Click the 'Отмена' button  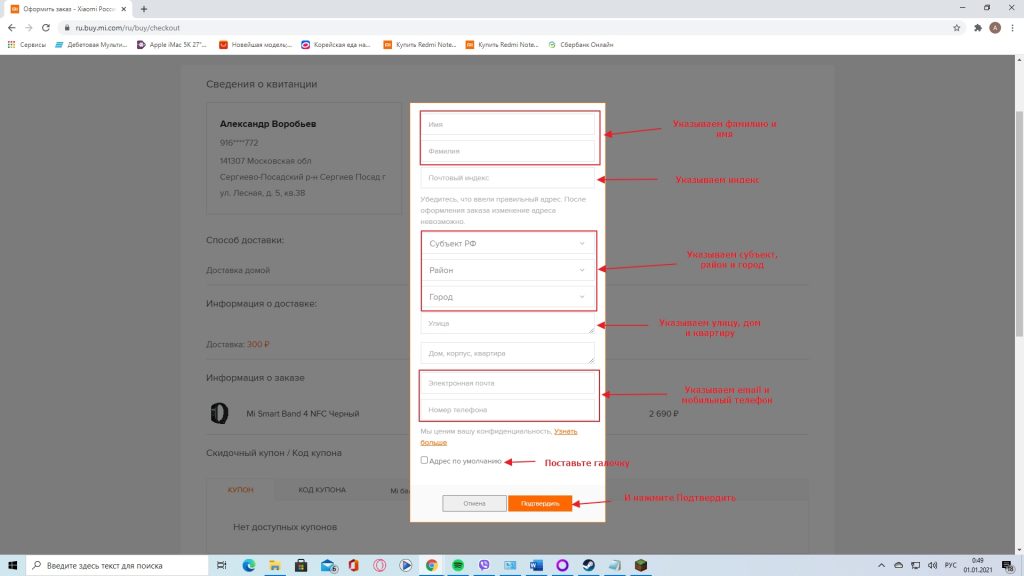point(474,504)
